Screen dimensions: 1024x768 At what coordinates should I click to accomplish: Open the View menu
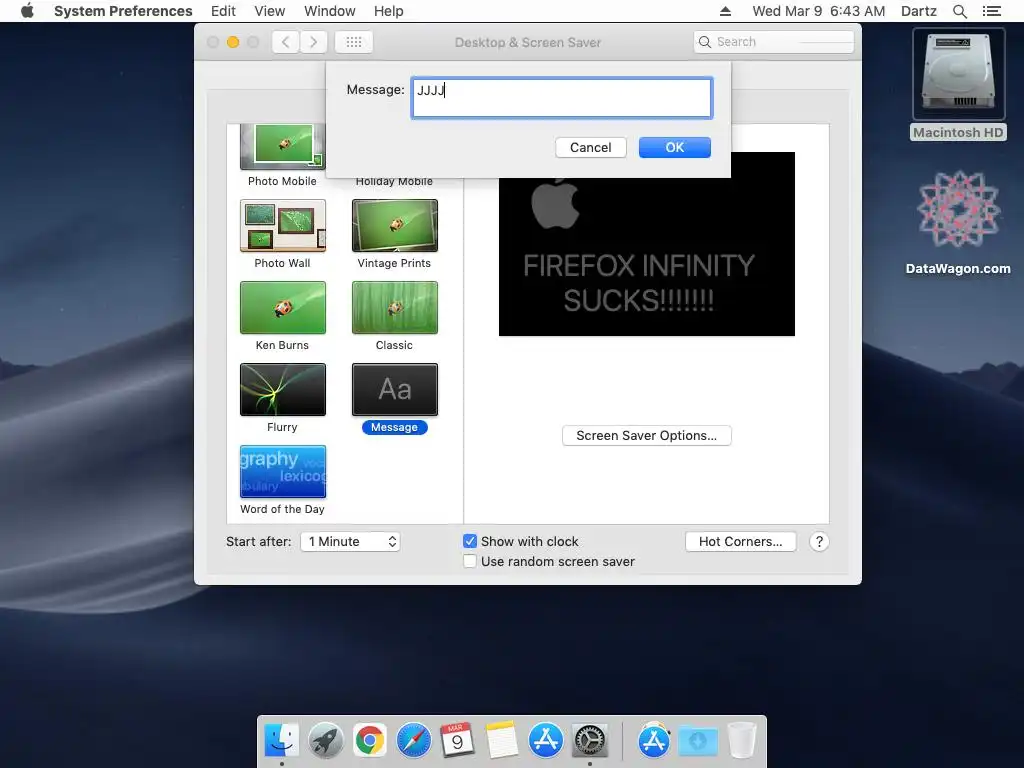(x=270, y=11)
